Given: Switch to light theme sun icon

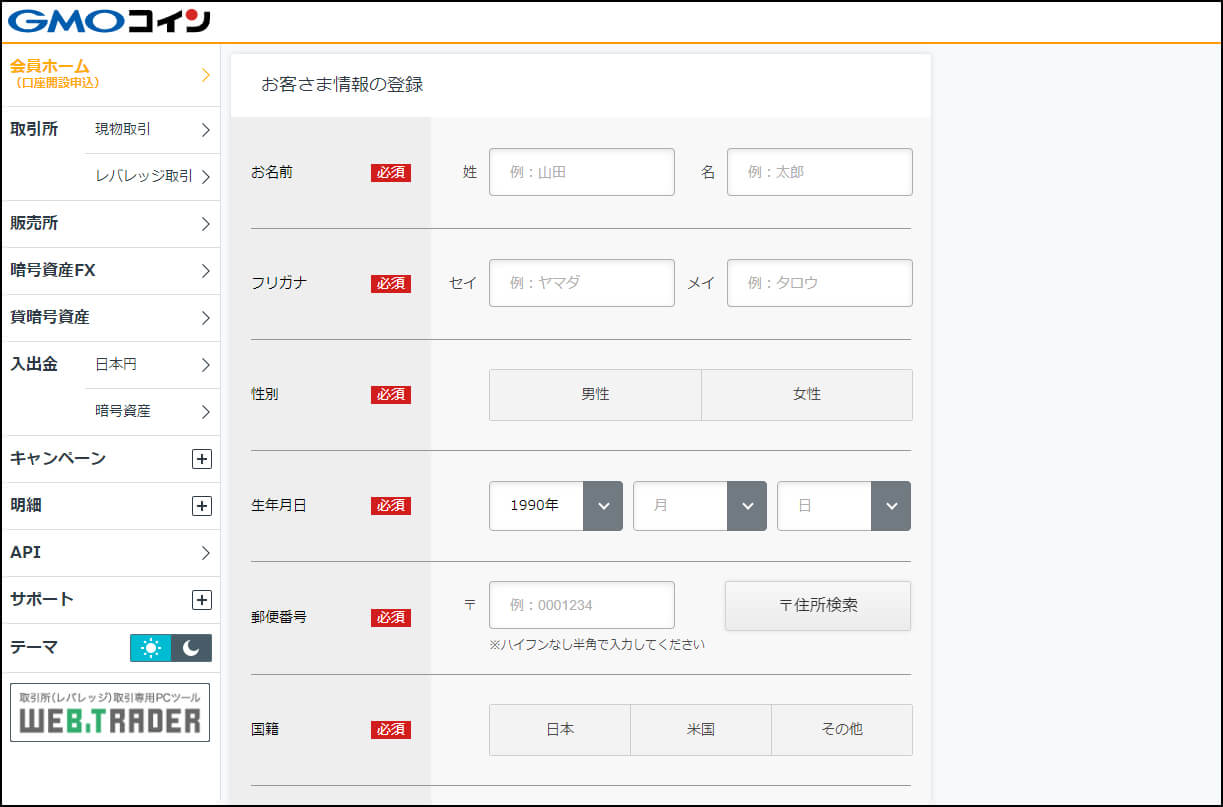Looking at the screenshot, I should click(x=151, y=648).
